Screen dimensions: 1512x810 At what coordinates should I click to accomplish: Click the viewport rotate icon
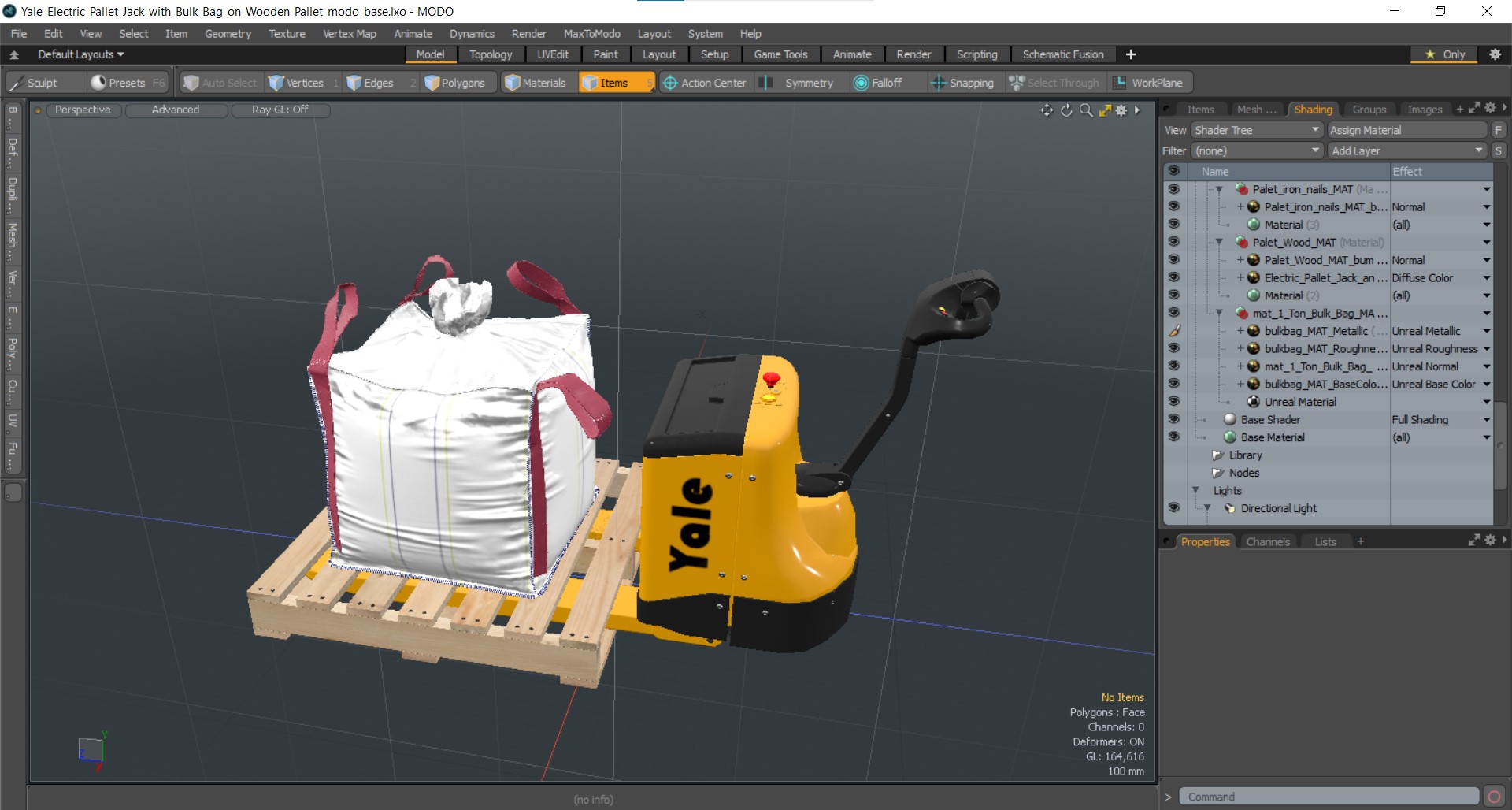click(1066, 110)
